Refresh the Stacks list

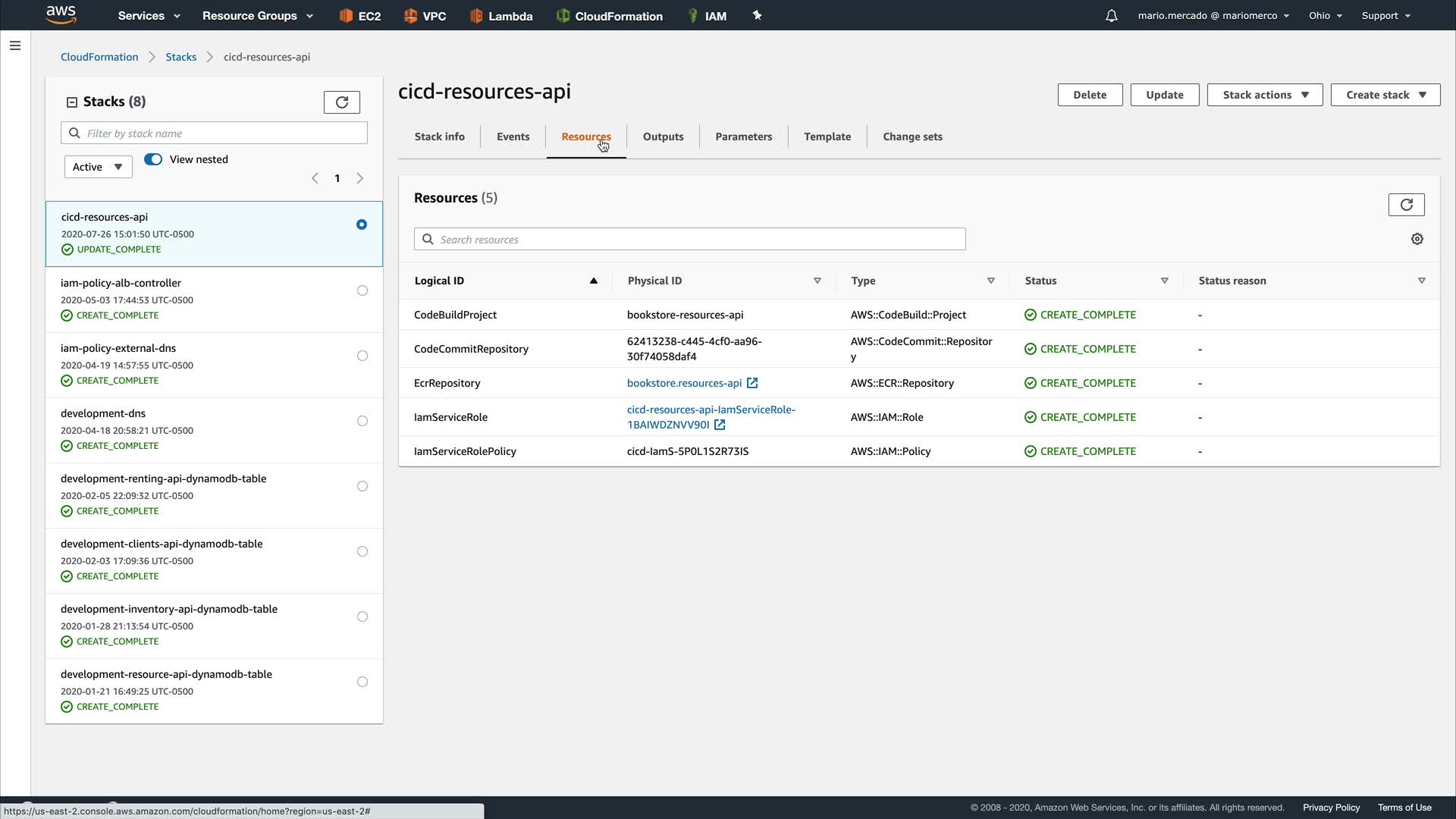[341, 102]
